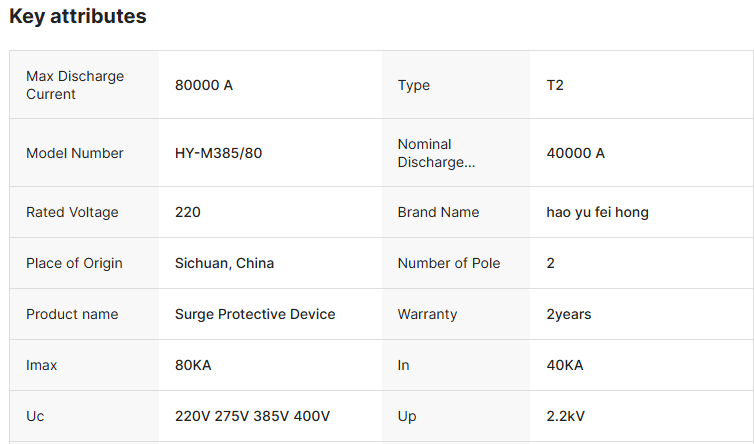Click the Number of Pole label

pyautogui.click(x=449, y=263)
